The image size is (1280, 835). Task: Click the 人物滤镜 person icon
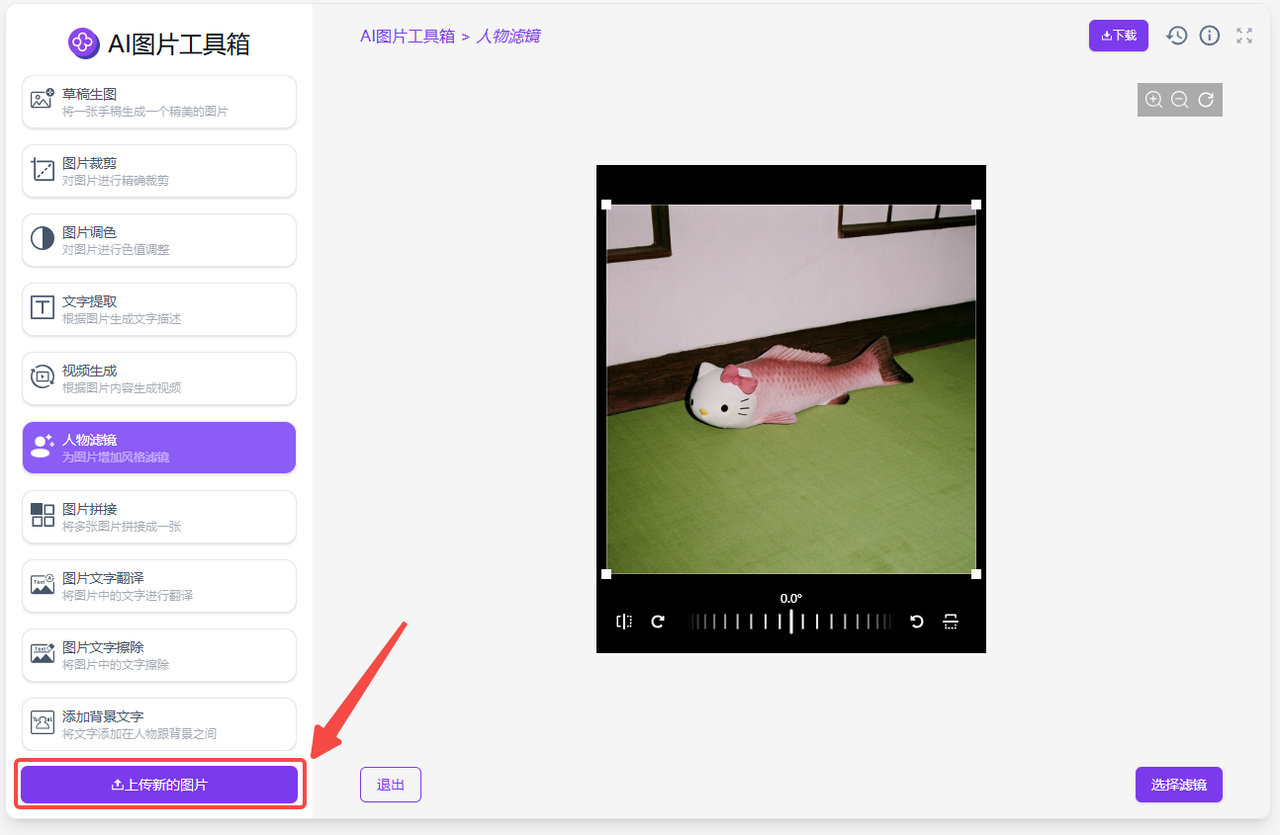tap(42, 445)
